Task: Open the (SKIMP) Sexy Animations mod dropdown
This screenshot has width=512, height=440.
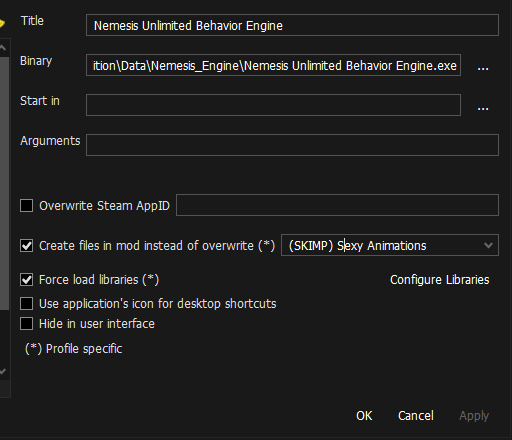Action: tap(390, 245)
